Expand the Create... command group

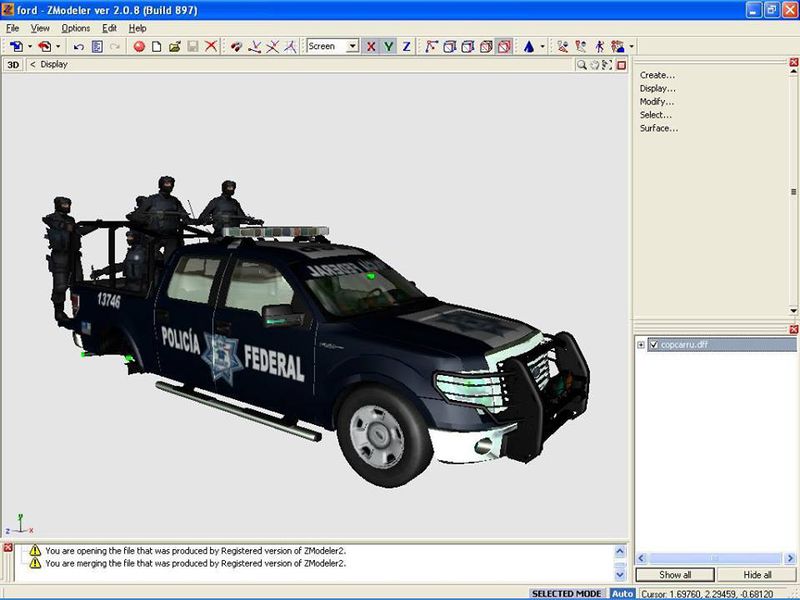[657, 75]
